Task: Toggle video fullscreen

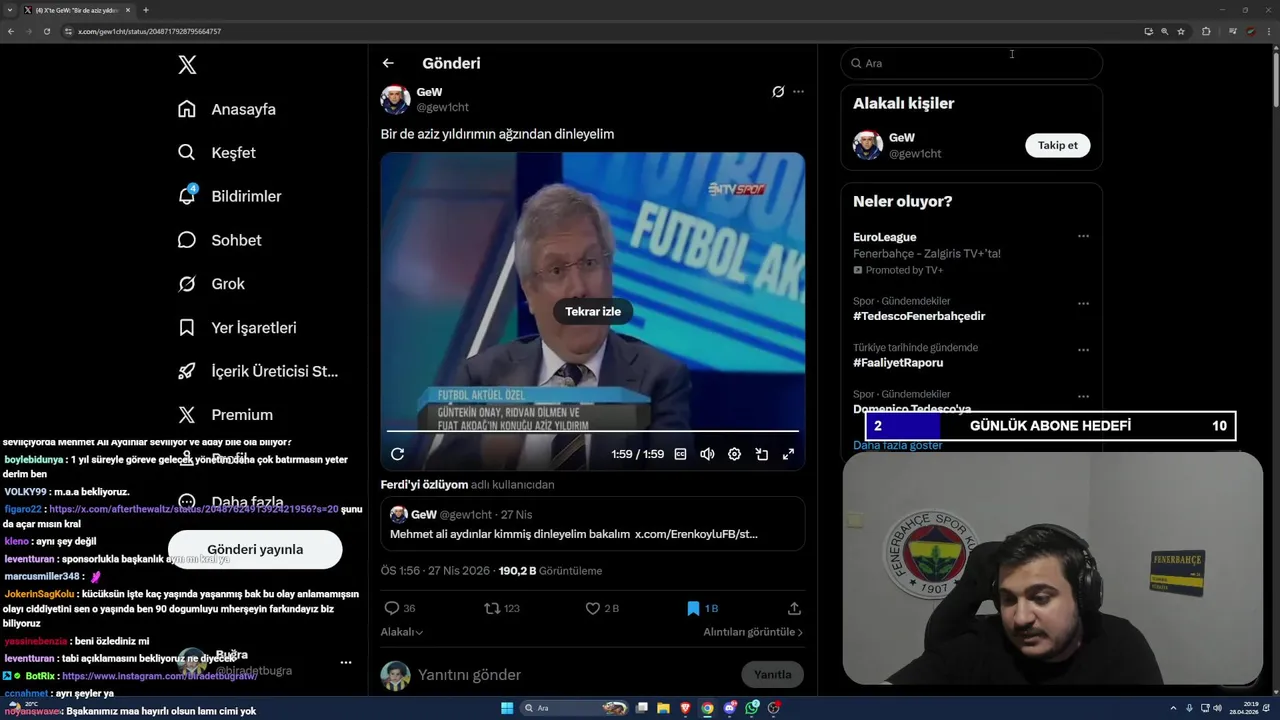Action: pos(788,454)
